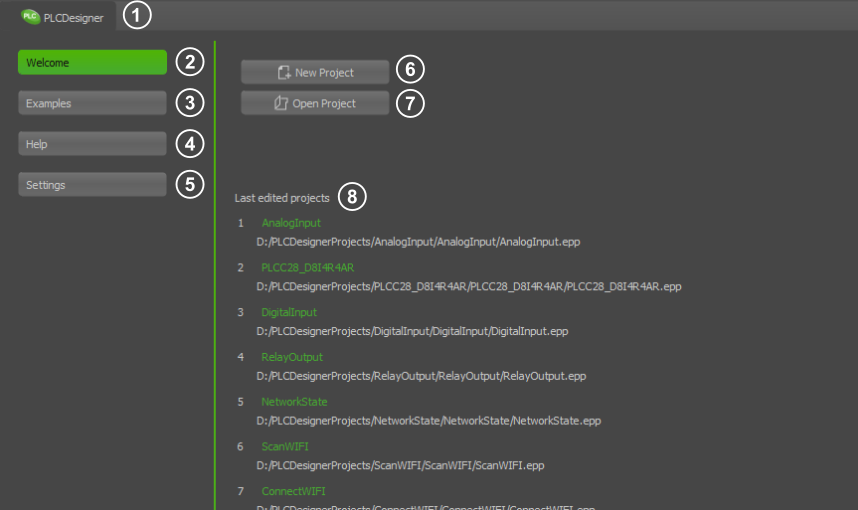The width and height of the screenshot is (858, 510).
Task: Open the Settings section
Action: point(92,185)
